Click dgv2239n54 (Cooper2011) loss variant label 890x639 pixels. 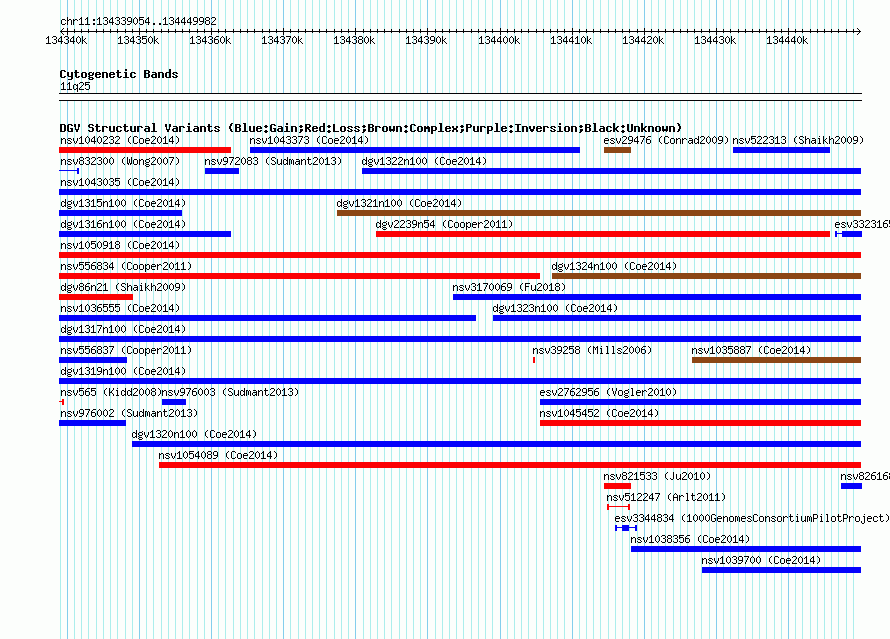click(444, 224)
